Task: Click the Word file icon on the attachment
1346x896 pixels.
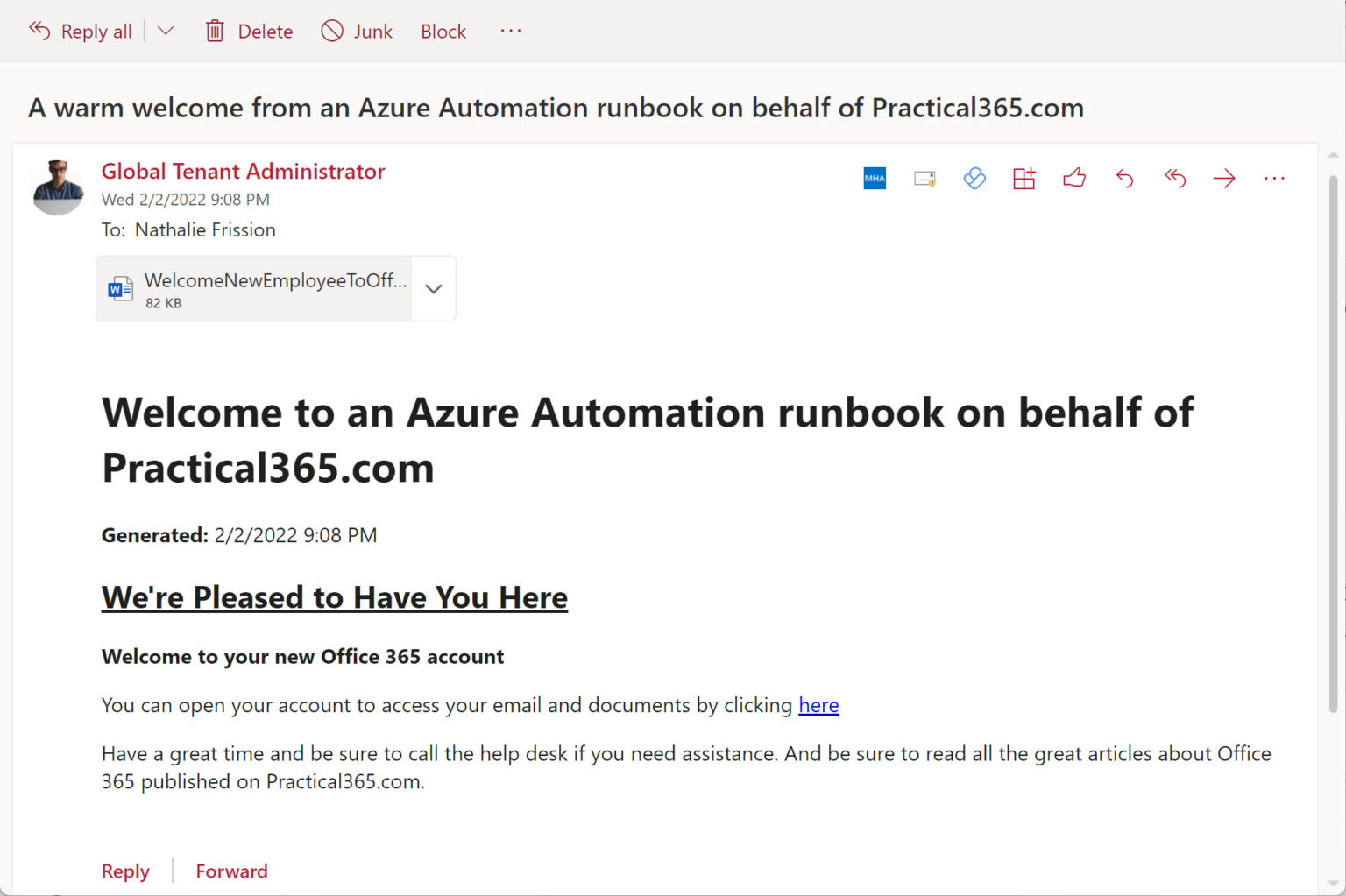Action: [x=120, y=288]
